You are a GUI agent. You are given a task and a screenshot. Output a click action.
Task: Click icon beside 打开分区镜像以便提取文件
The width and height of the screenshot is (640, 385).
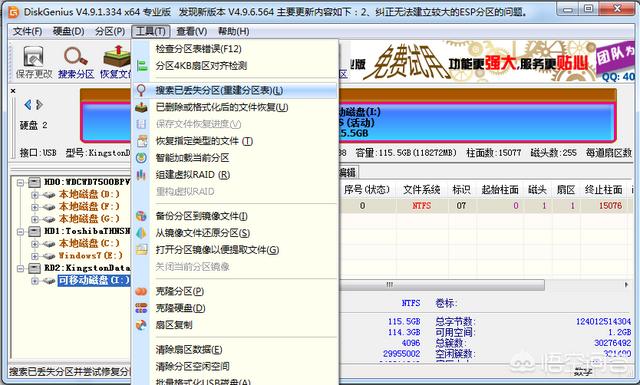coord(142,249)
